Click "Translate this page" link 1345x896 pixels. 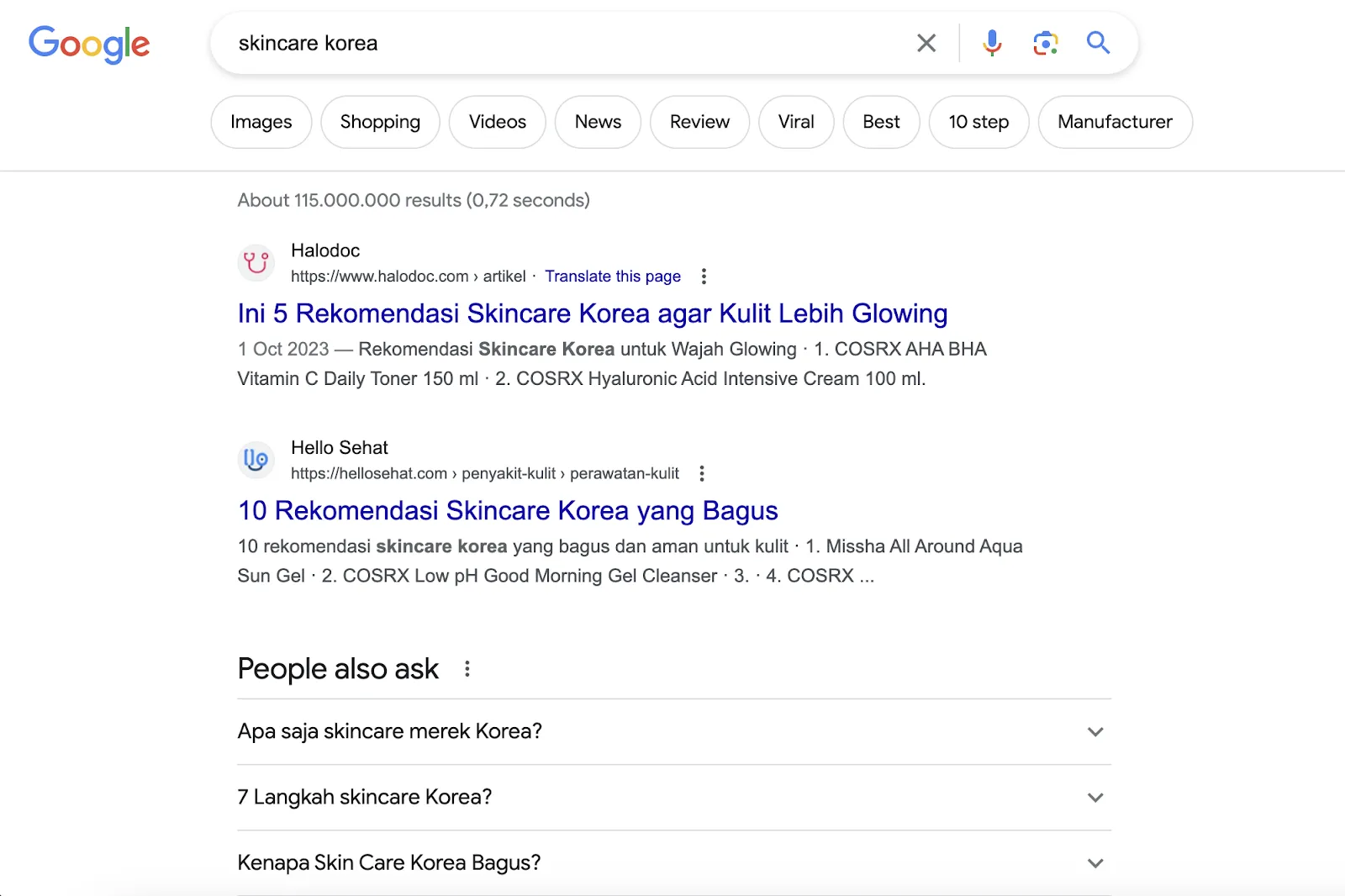(612, 277)
